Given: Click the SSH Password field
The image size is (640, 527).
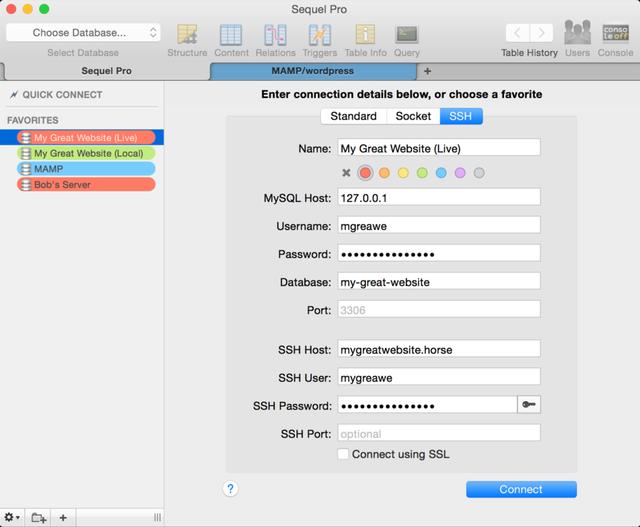Looking at the screenshot, I should (x=427, y=405).
